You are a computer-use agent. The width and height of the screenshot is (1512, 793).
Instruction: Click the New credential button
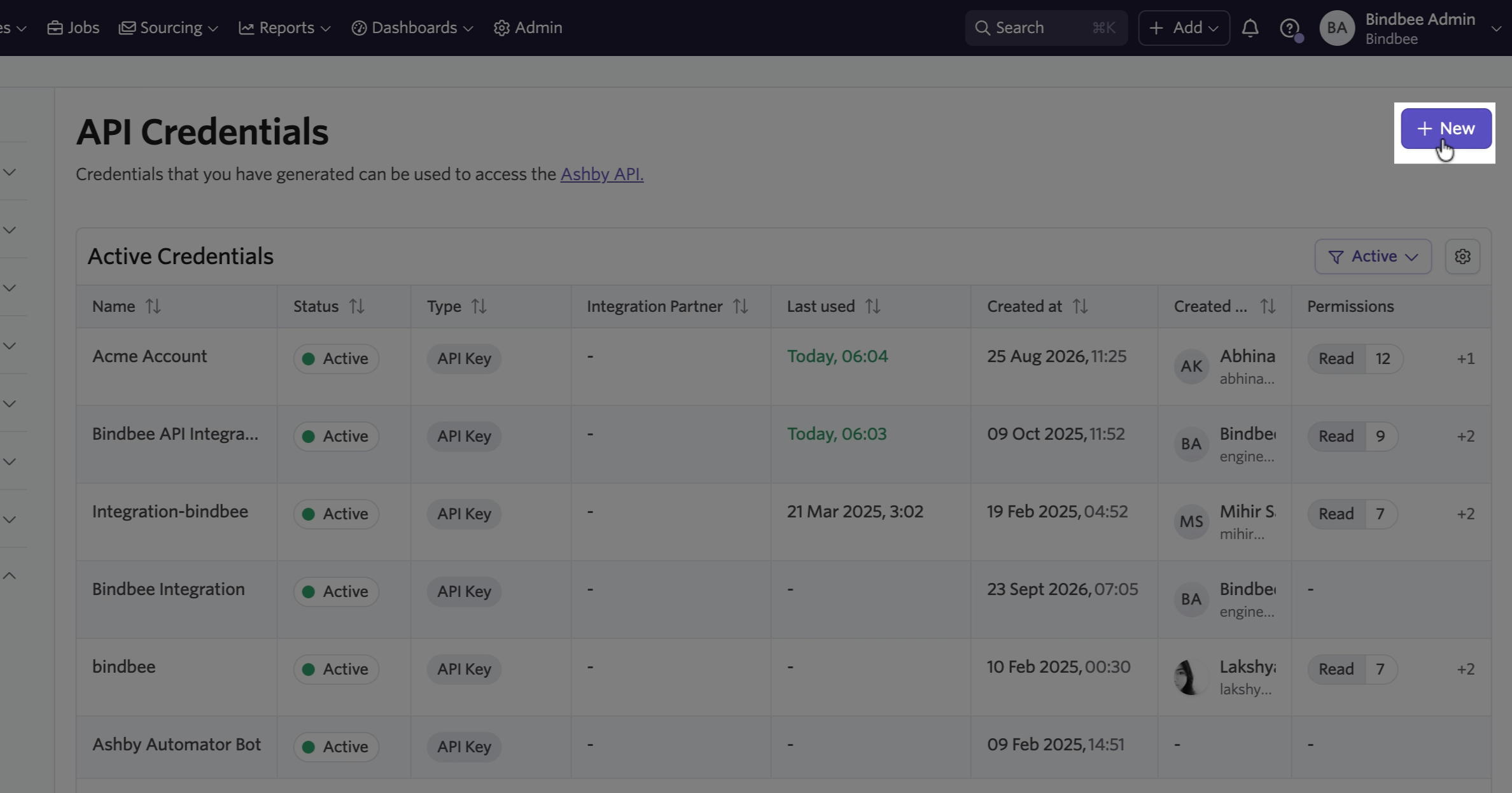click(x=1446, y=129)
